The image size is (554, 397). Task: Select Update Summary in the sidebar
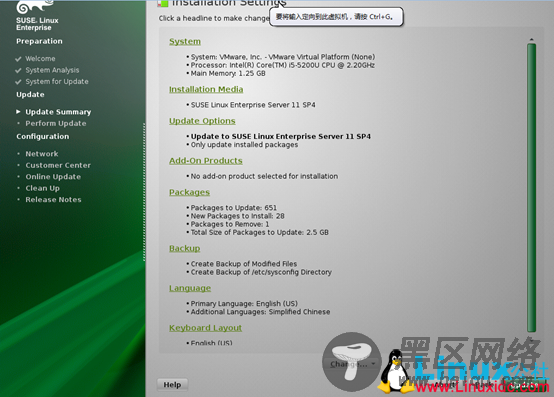point(58,112)
